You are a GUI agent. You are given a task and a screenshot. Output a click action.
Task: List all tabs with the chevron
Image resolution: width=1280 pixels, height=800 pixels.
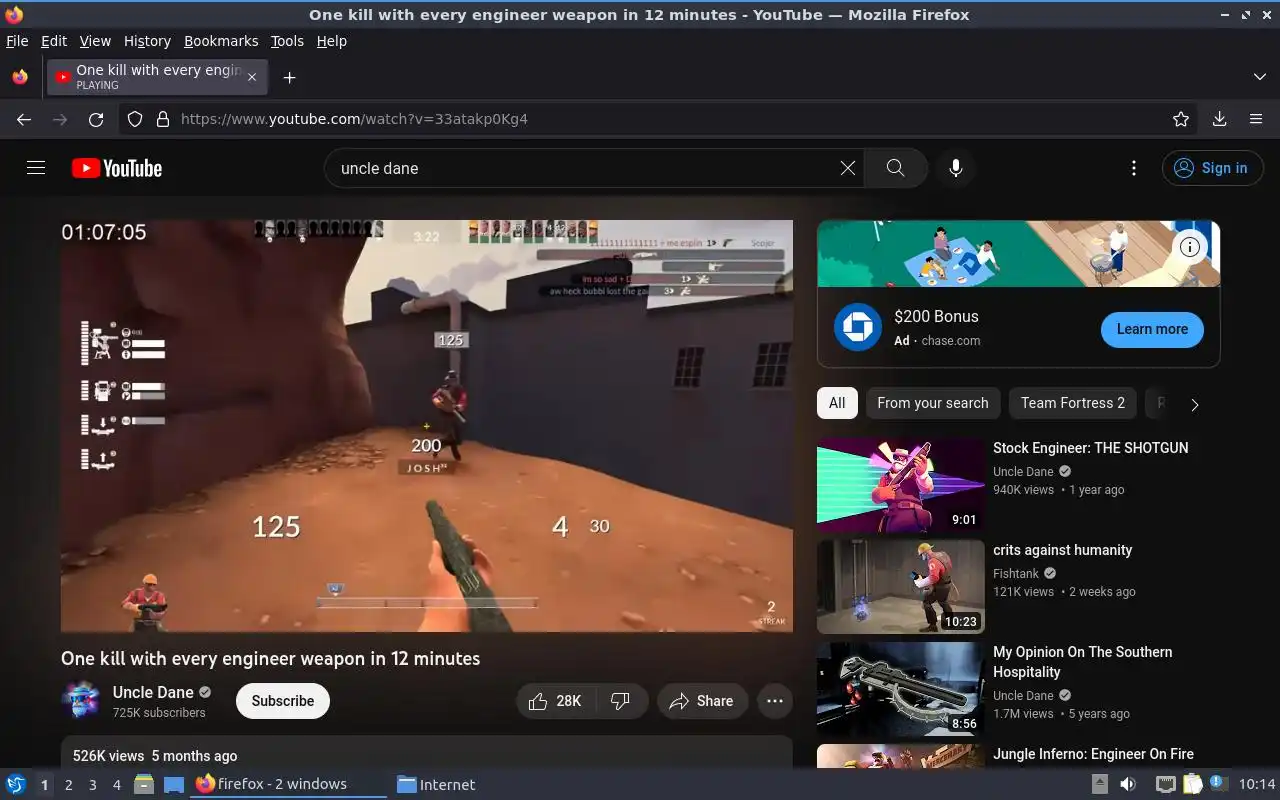pos(1259,77)
